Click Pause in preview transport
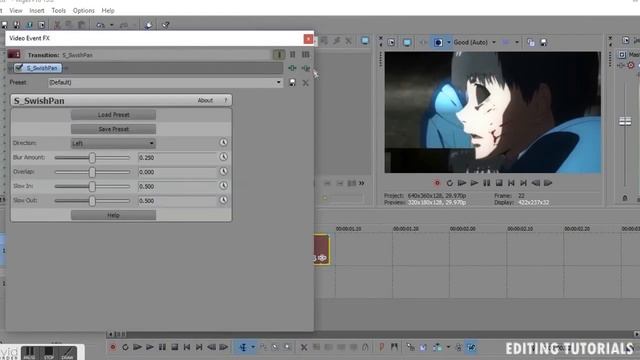The image size is (640, 360). pos(487,183)
